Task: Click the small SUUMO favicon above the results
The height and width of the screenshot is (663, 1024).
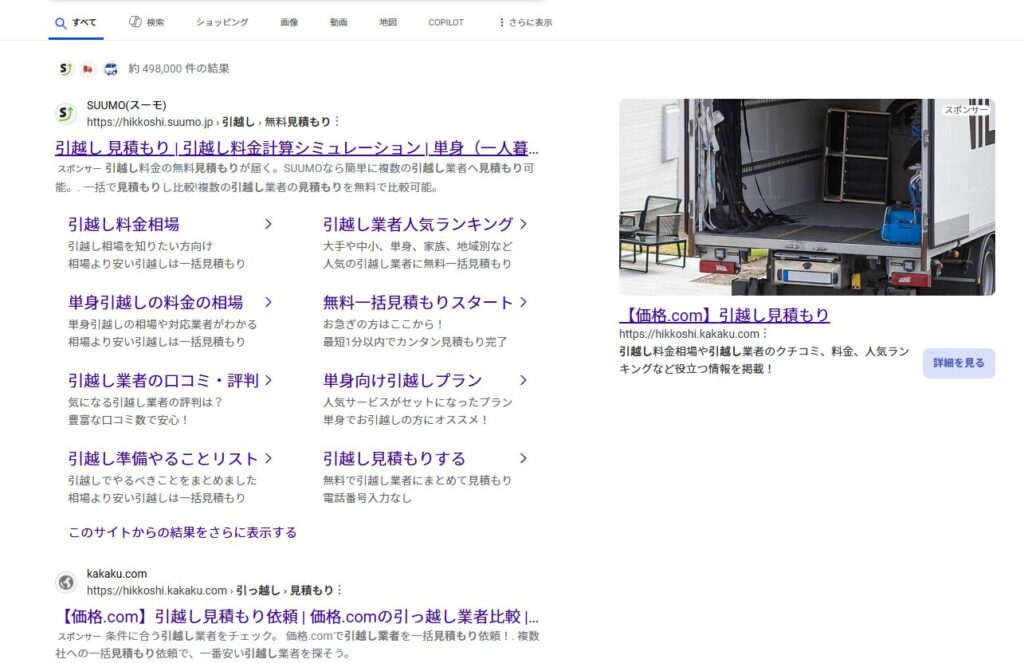Action: click(65, 69)
